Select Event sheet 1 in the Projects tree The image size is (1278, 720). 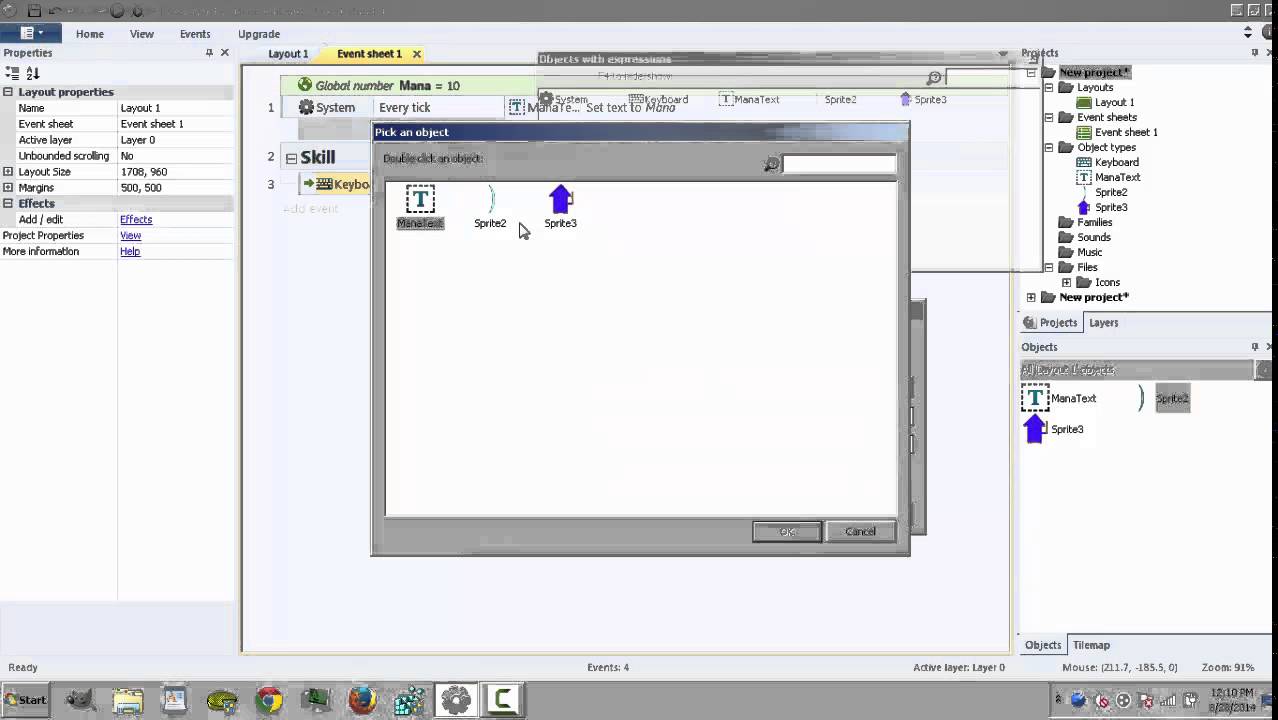tap(1126, 133)
